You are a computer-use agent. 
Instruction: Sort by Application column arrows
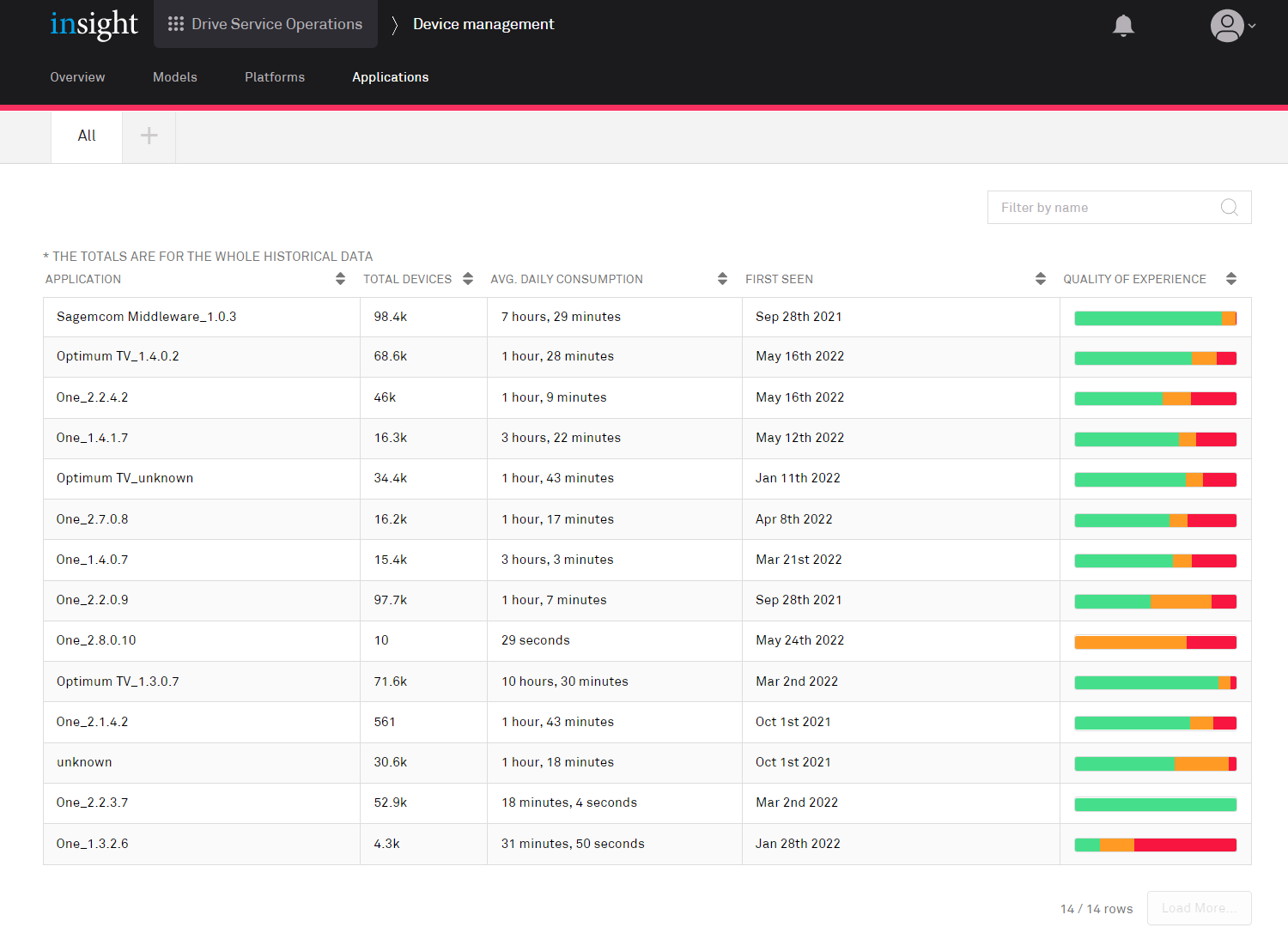(x=340, y=279)
